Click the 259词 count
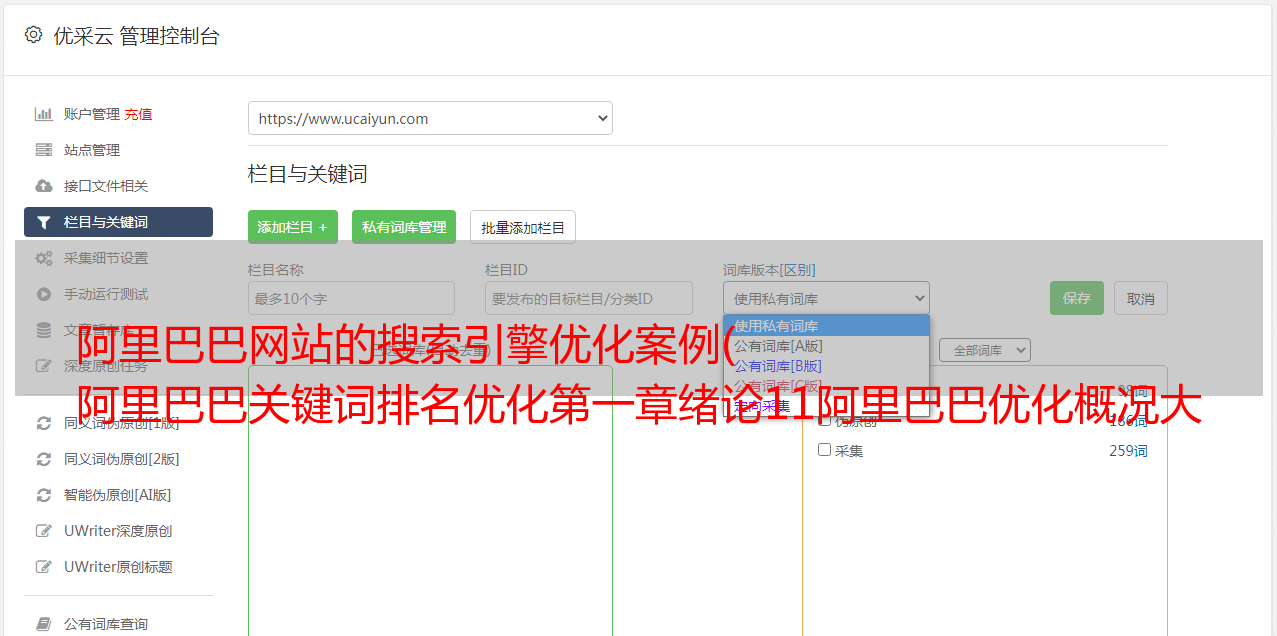 [1128, 451]
